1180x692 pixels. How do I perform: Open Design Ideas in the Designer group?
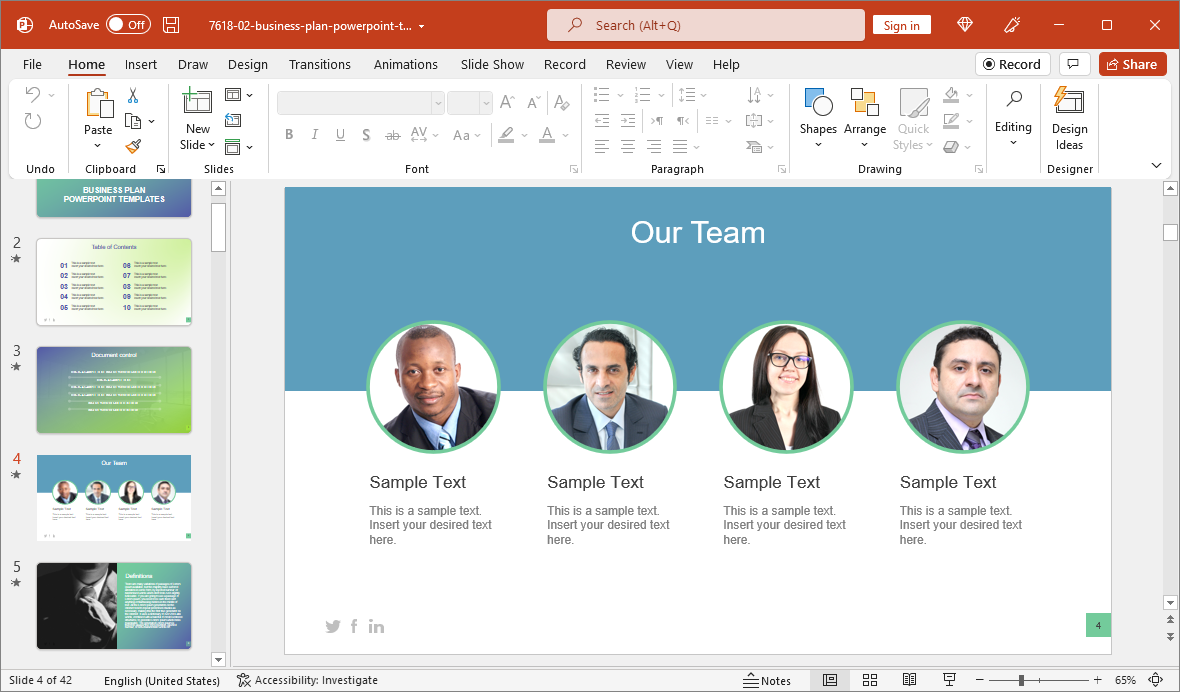coord(1069,119)
